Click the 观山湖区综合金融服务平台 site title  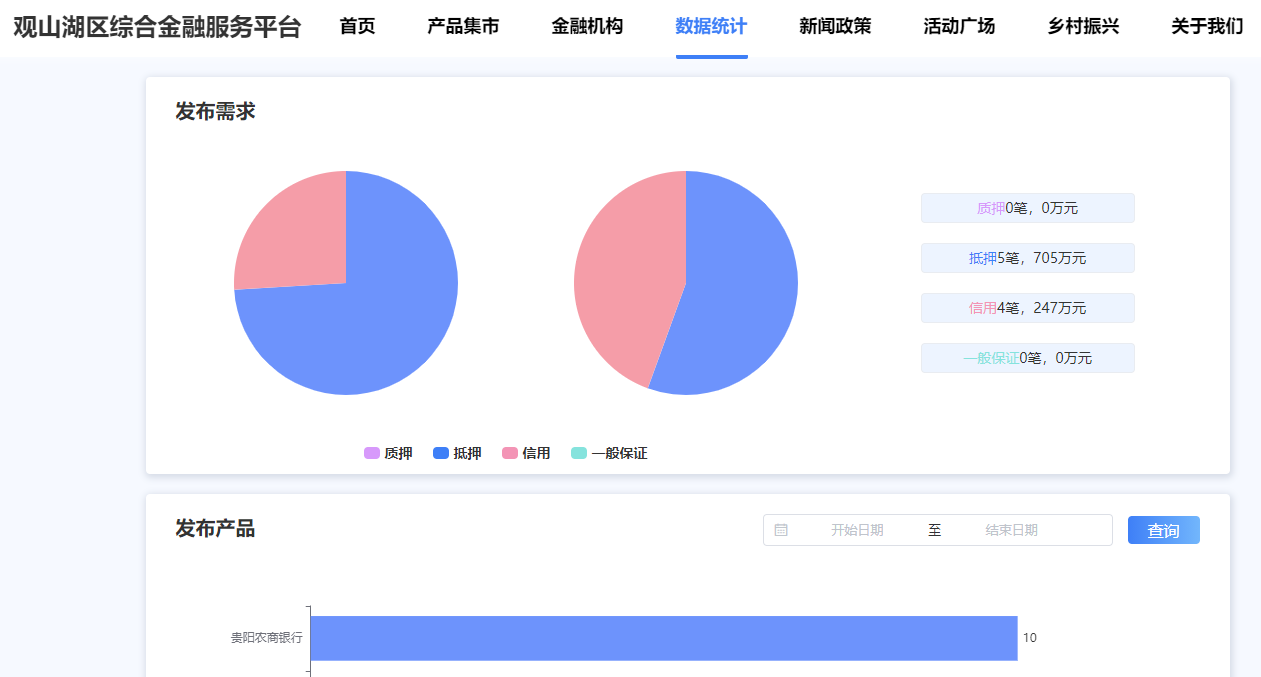[157, 27]
